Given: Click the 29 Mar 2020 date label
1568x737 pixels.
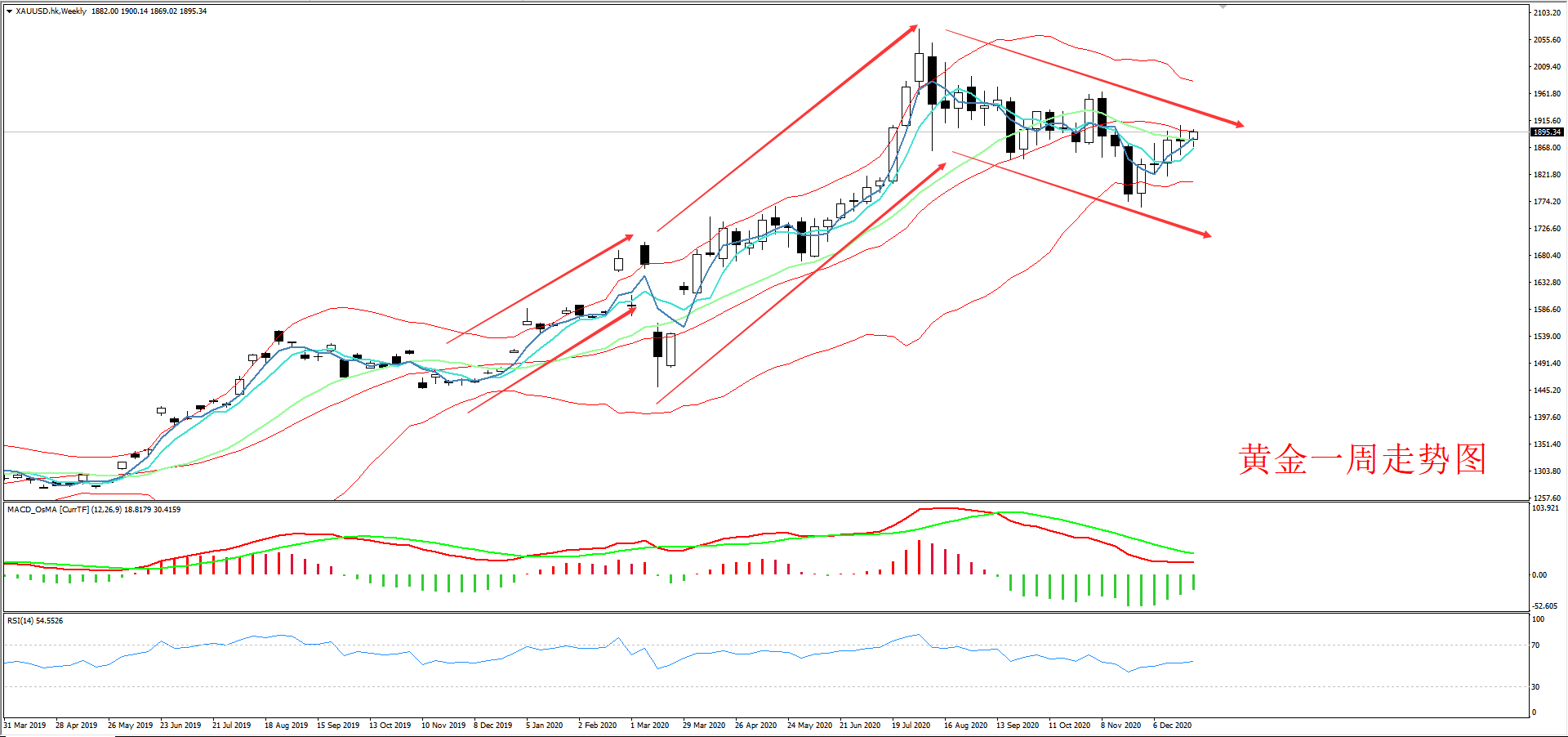Looking at the screenshot, I should coord(704,725).
